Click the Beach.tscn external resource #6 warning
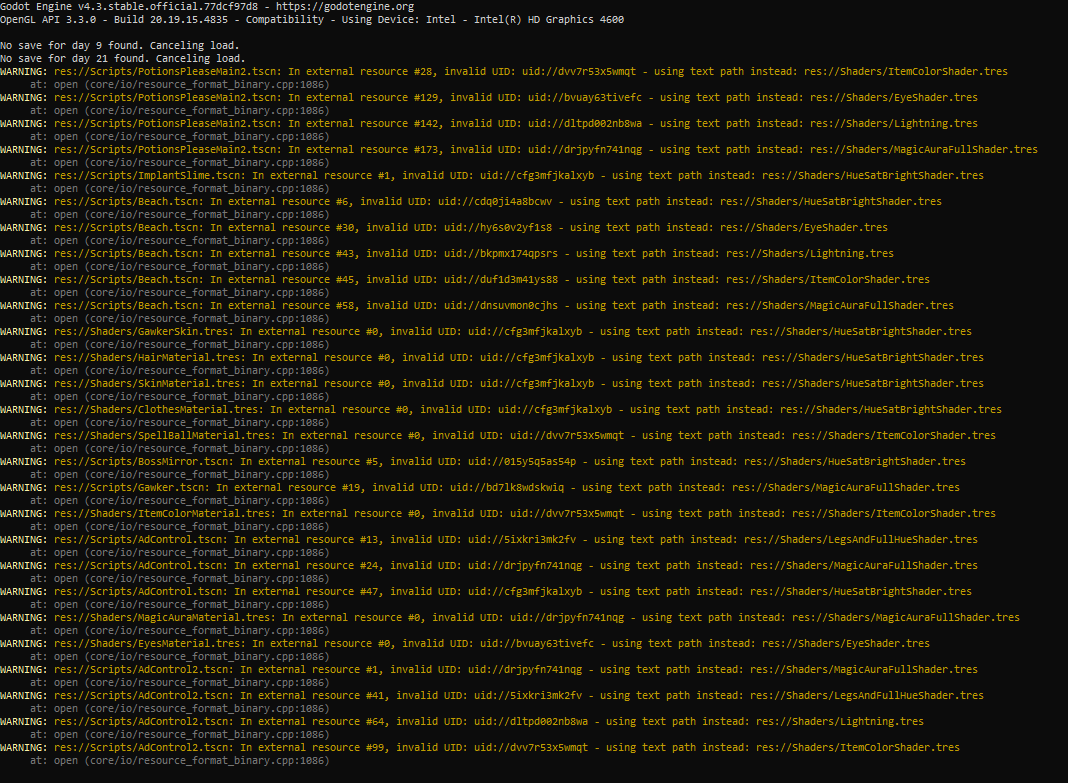 pos(471,202)
